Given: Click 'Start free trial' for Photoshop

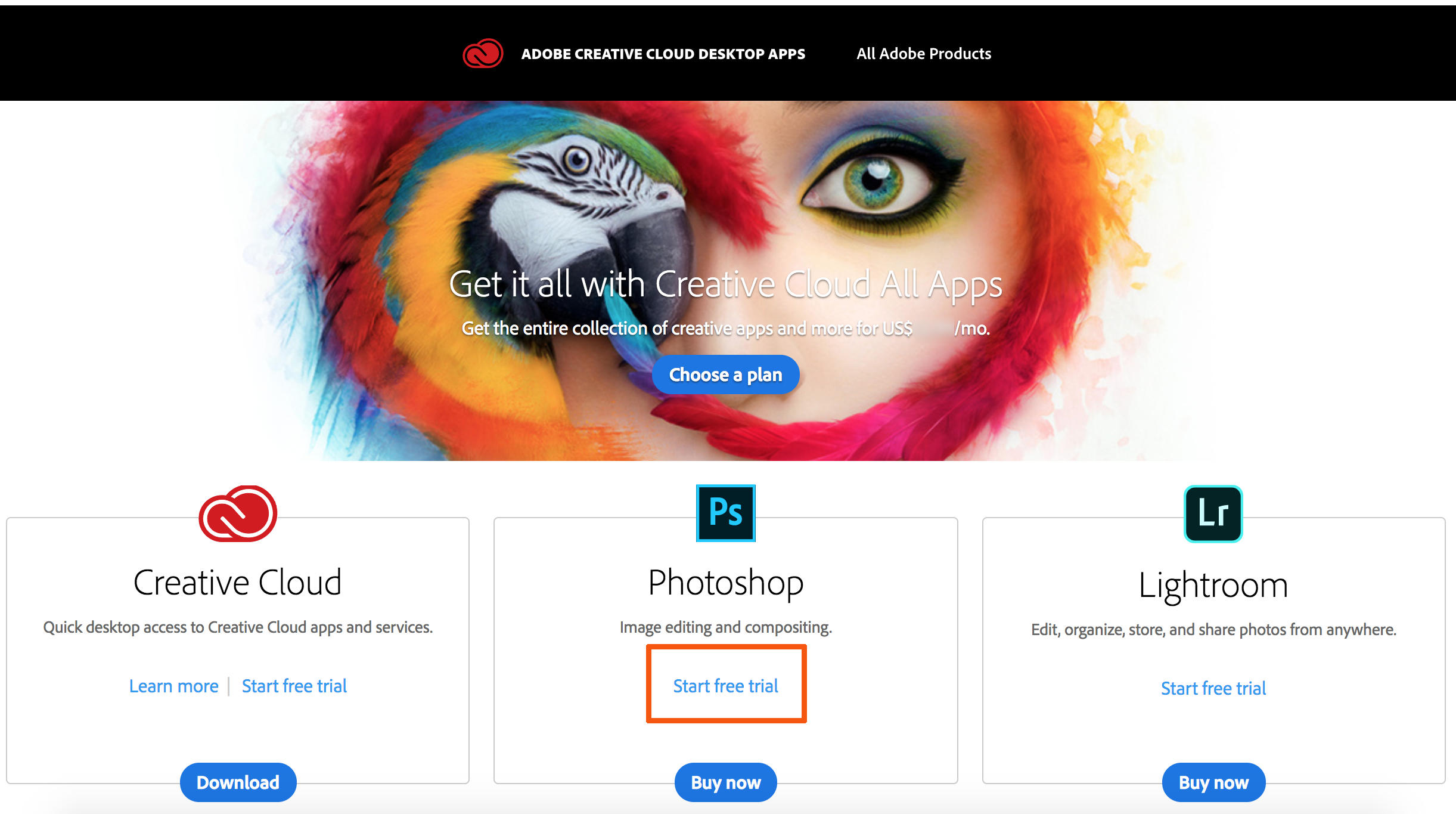Looking at the screenshot, I should [727, 685].
